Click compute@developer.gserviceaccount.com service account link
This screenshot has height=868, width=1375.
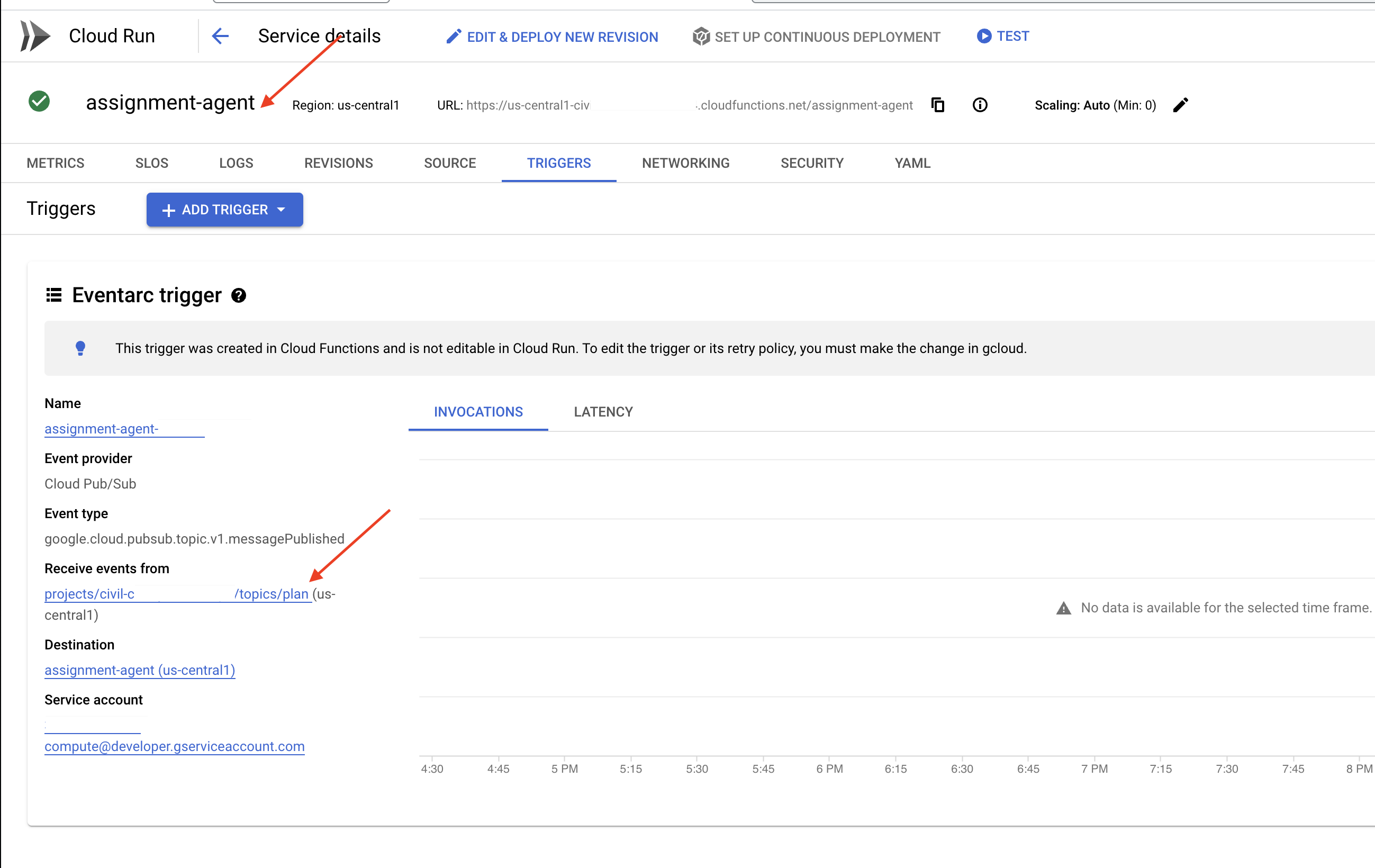(174, 745)
